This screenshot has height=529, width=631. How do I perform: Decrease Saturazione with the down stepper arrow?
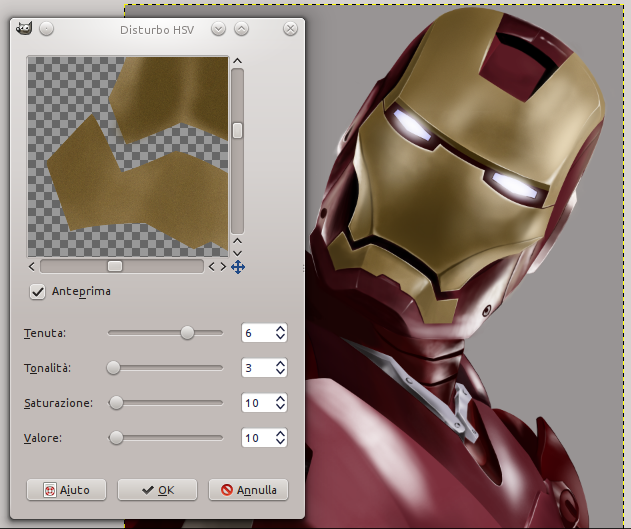(280, 408)
